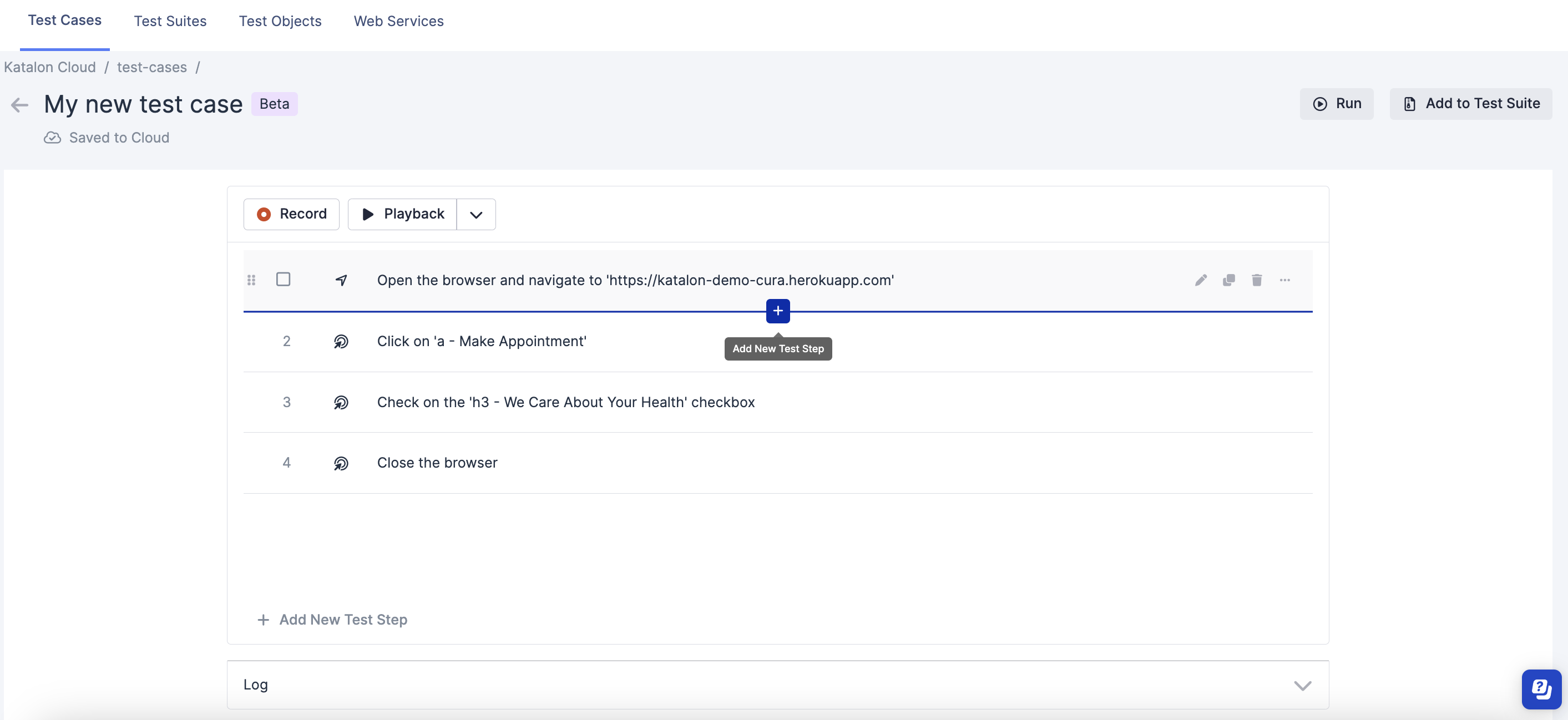Click the duplicate/copy icon on step 1
The height and width of the screenshot is (720, 1568).
tap(1228, 280)
